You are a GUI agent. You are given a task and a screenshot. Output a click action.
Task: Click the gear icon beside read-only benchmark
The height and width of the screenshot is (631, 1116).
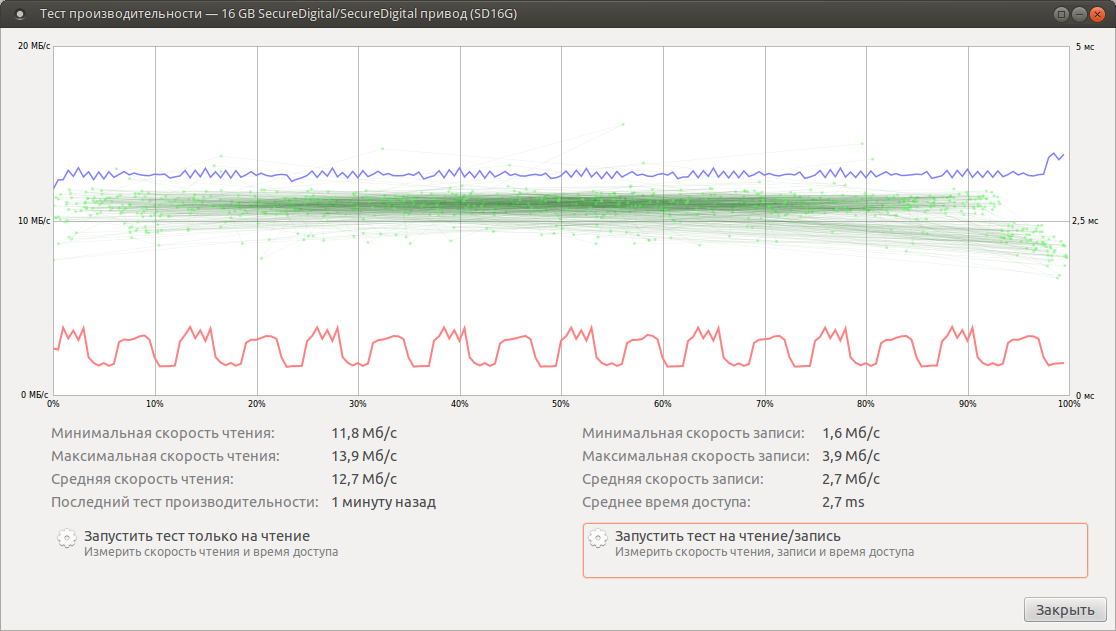66,538
